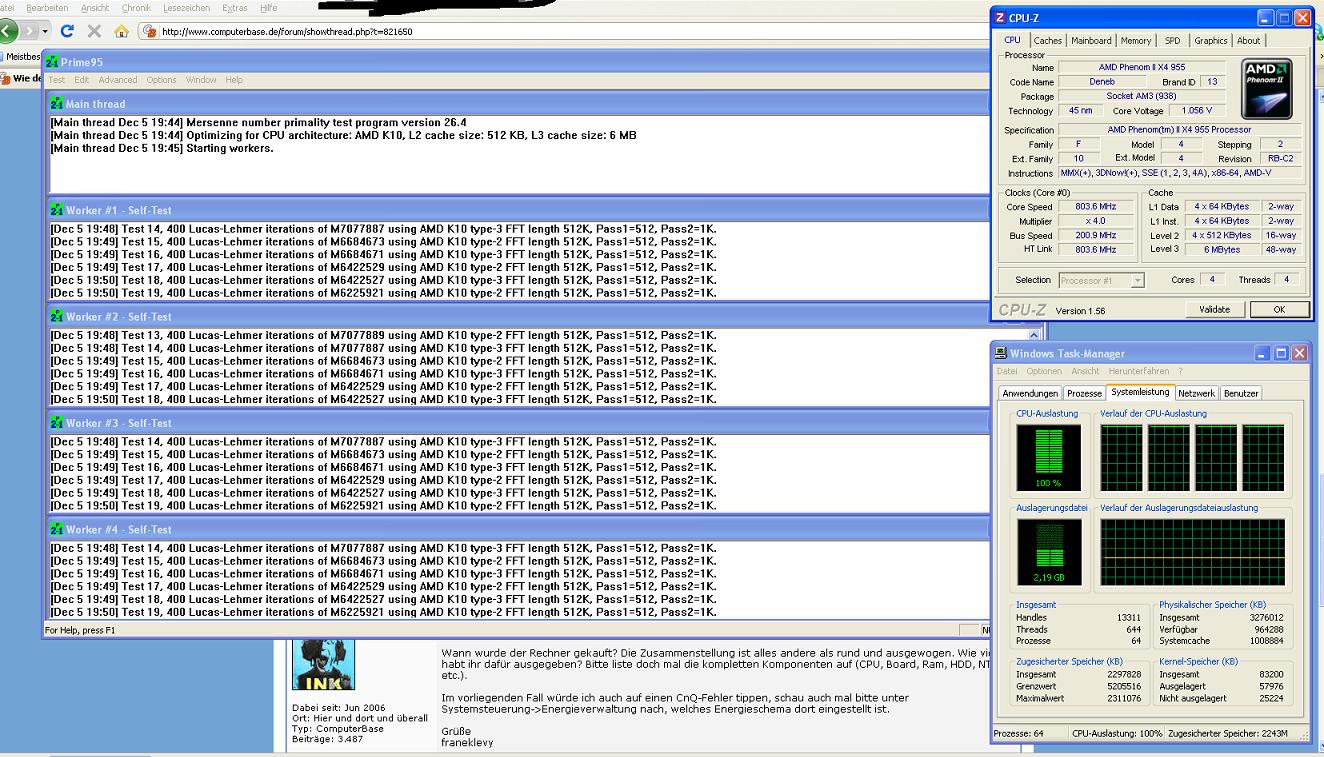The image size is (1324, 757).
Task: Open Task-Manager Datei menu
Action: (1007, 371)
